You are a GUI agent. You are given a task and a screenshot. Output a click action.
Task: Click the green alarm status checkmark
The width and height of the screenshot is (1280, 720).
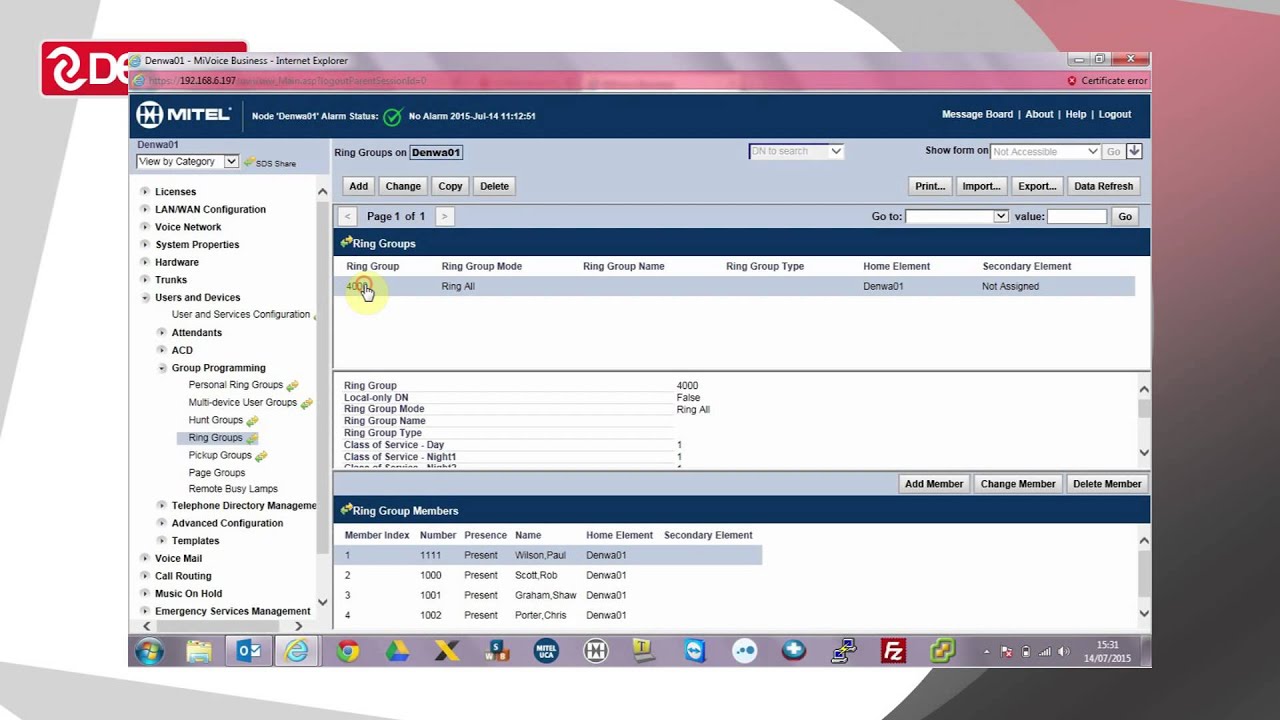pos(392,116)
